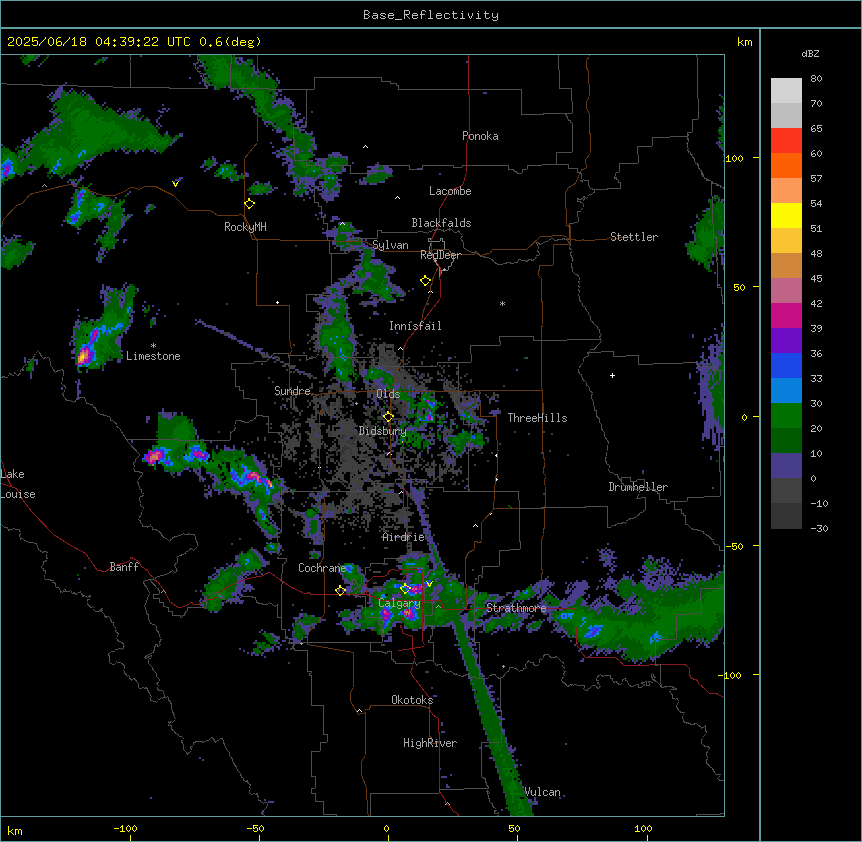Image resolution: width=862 pixels, height=842 pixels.
Task: Click the RockyMH label
Action: pos(245,227)
